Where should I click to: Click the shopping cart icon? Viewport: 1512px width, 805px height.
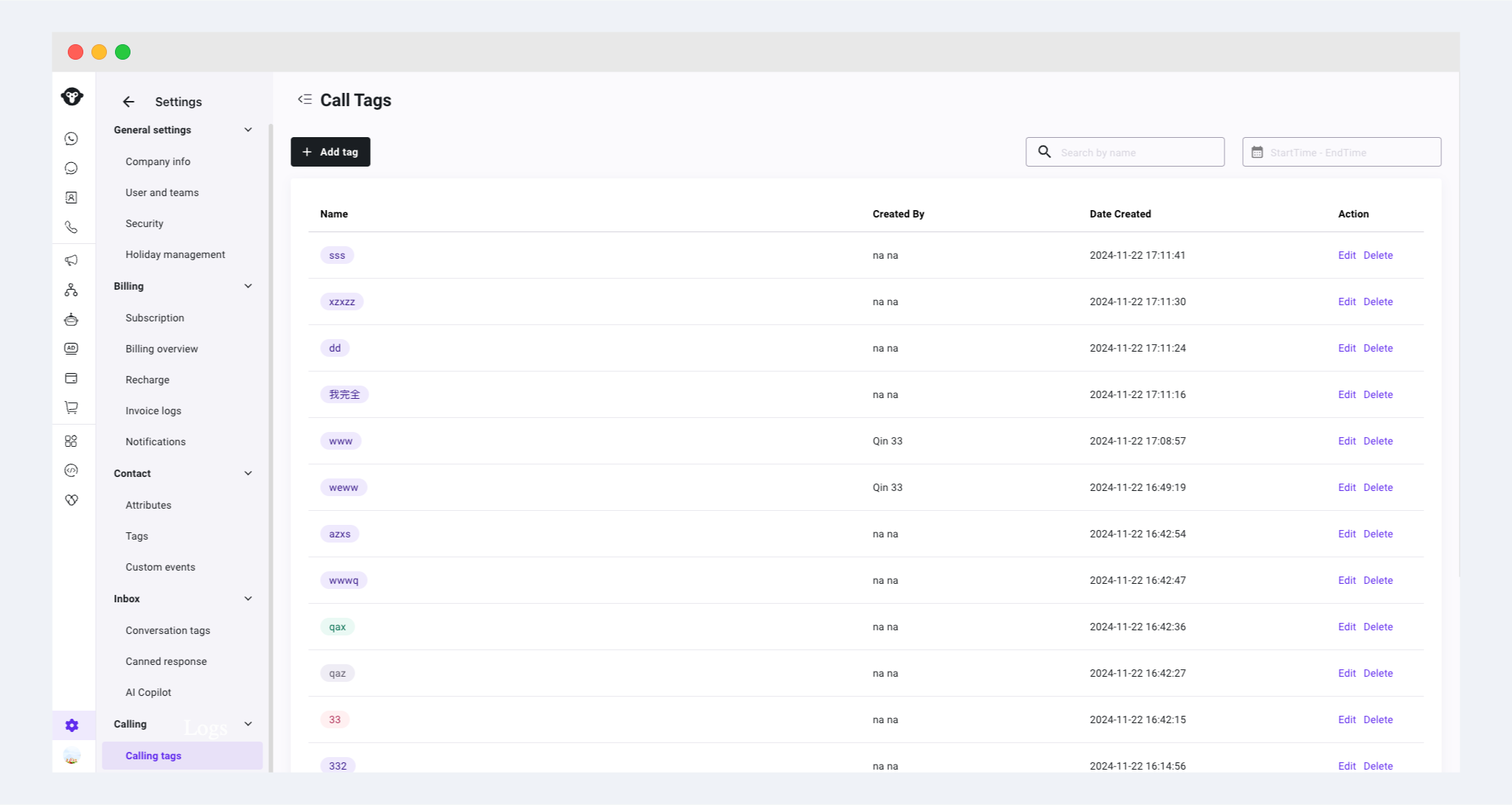click(x=72, y=408)
